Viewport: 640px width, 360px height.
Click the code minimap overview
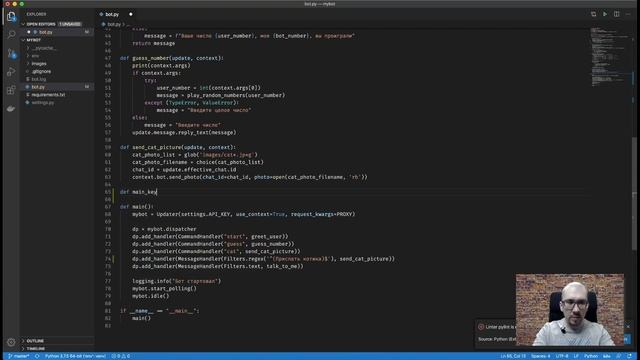coord(610,56)
